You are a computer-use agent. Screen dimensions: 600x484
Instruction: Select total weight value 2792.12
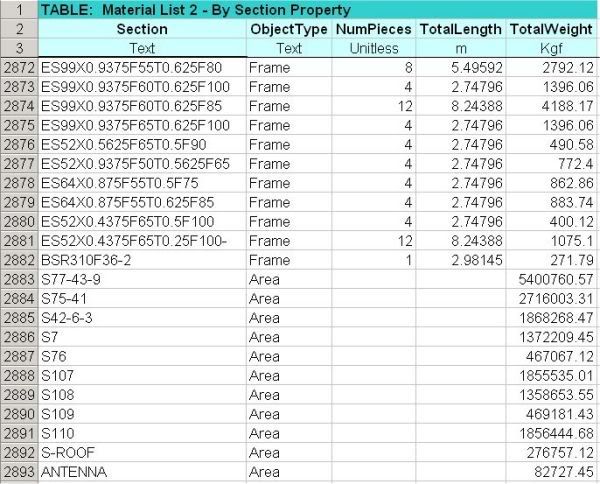click(x=552, y=68)
